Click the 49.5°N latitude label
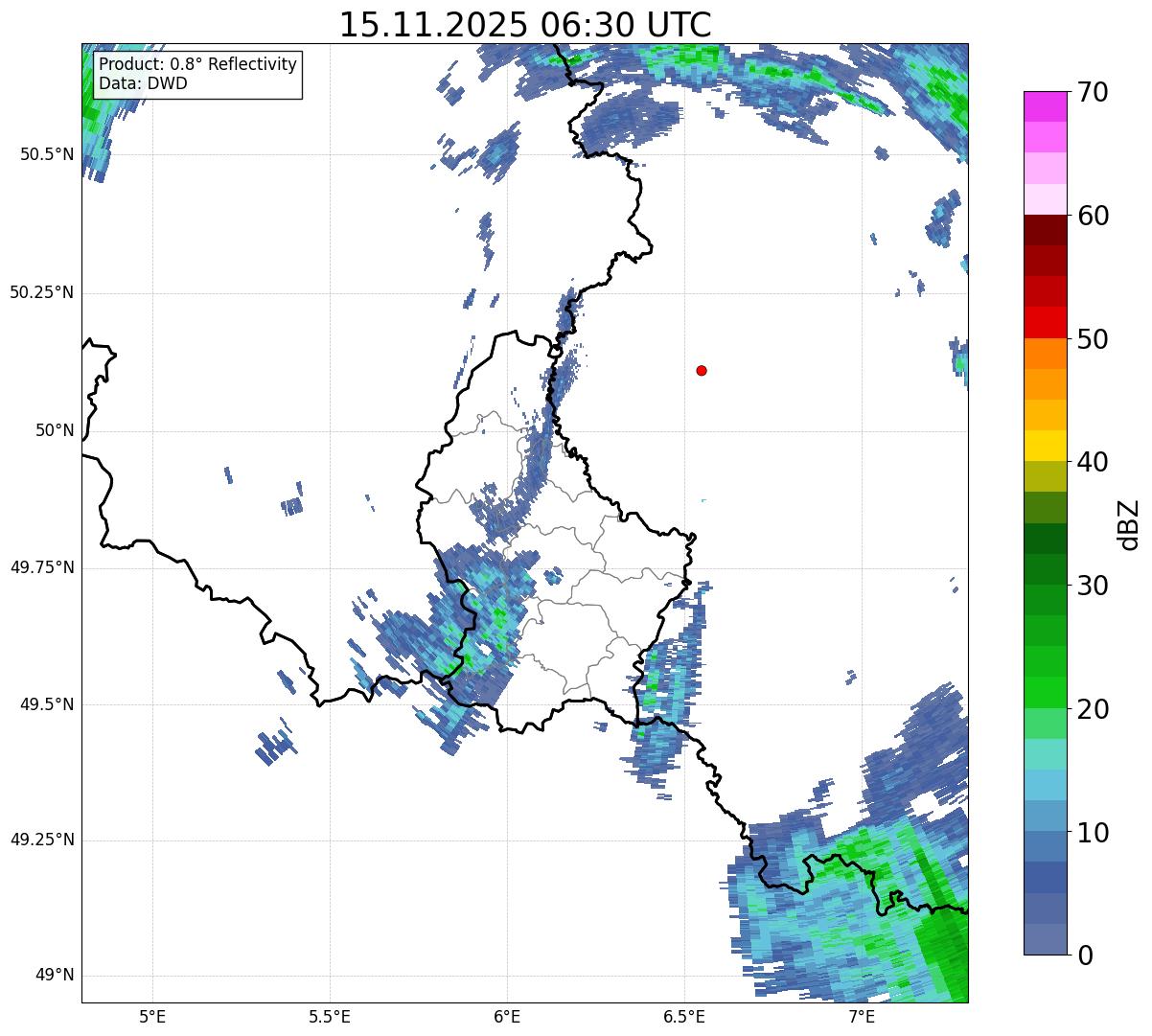The width and height of the screenshot is (1152, 1036). 47,704
